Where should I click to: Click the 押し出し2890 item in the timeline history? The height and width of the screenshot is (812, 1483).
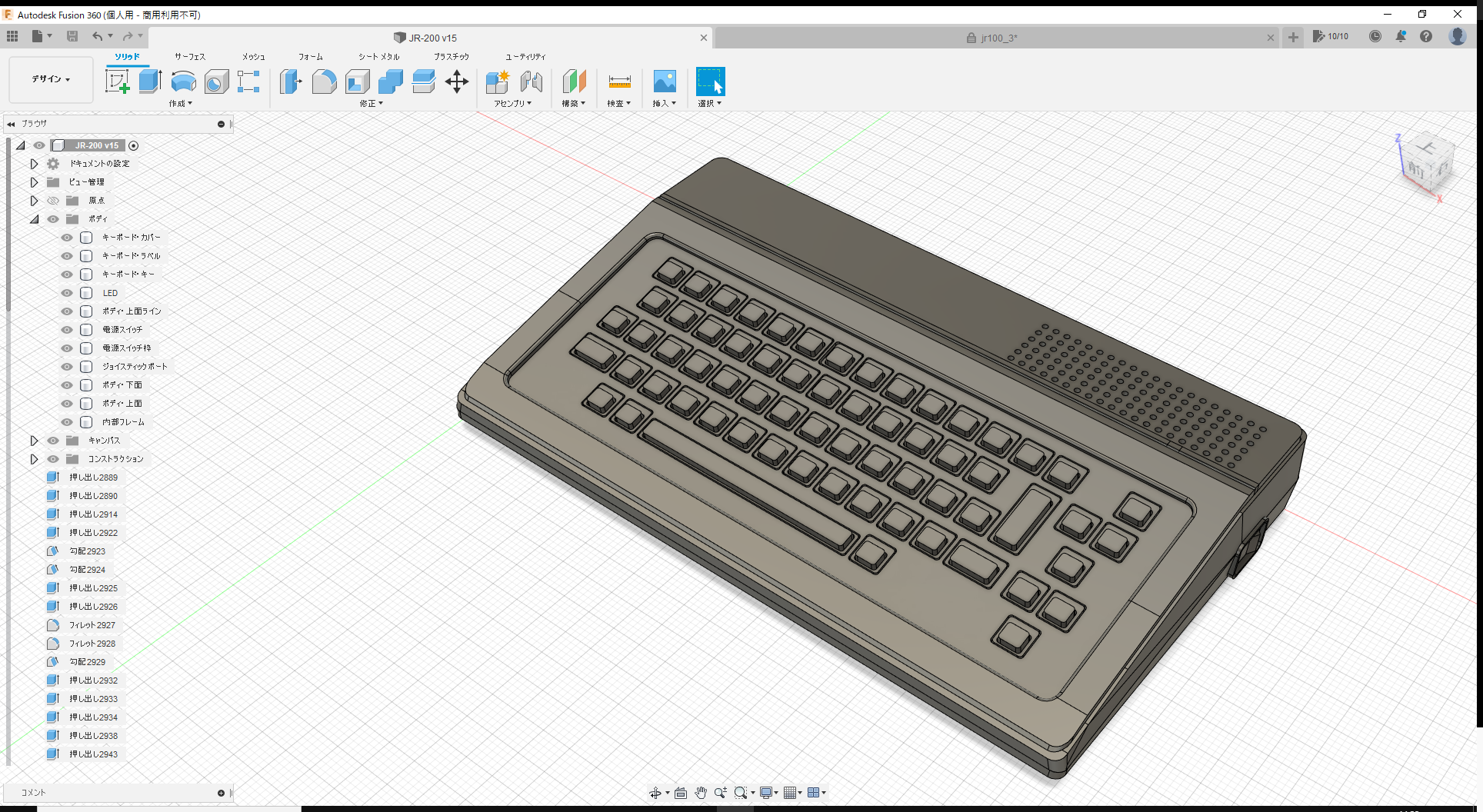94,495
